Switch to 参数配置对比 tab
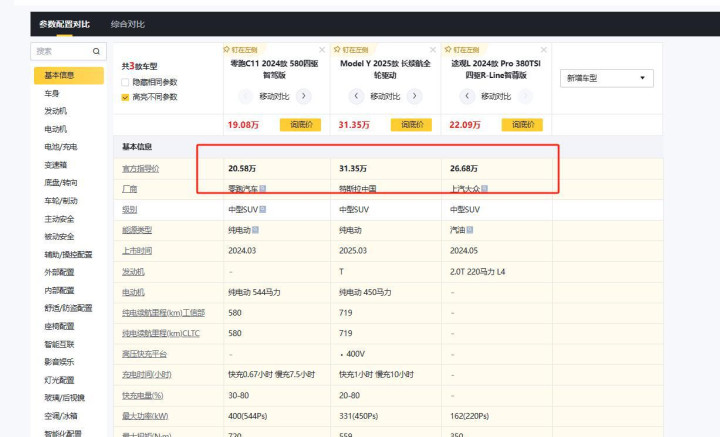720x437 pixels. 64,24
